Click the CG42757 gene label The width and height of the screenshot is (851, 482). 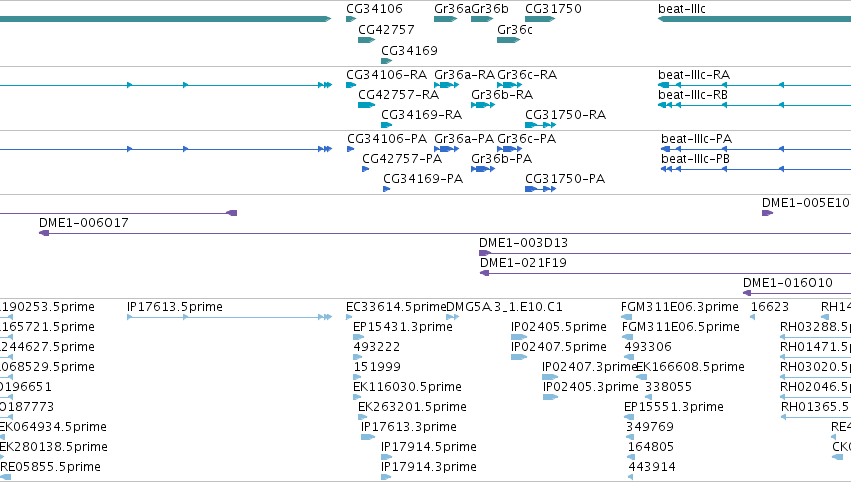386,29
